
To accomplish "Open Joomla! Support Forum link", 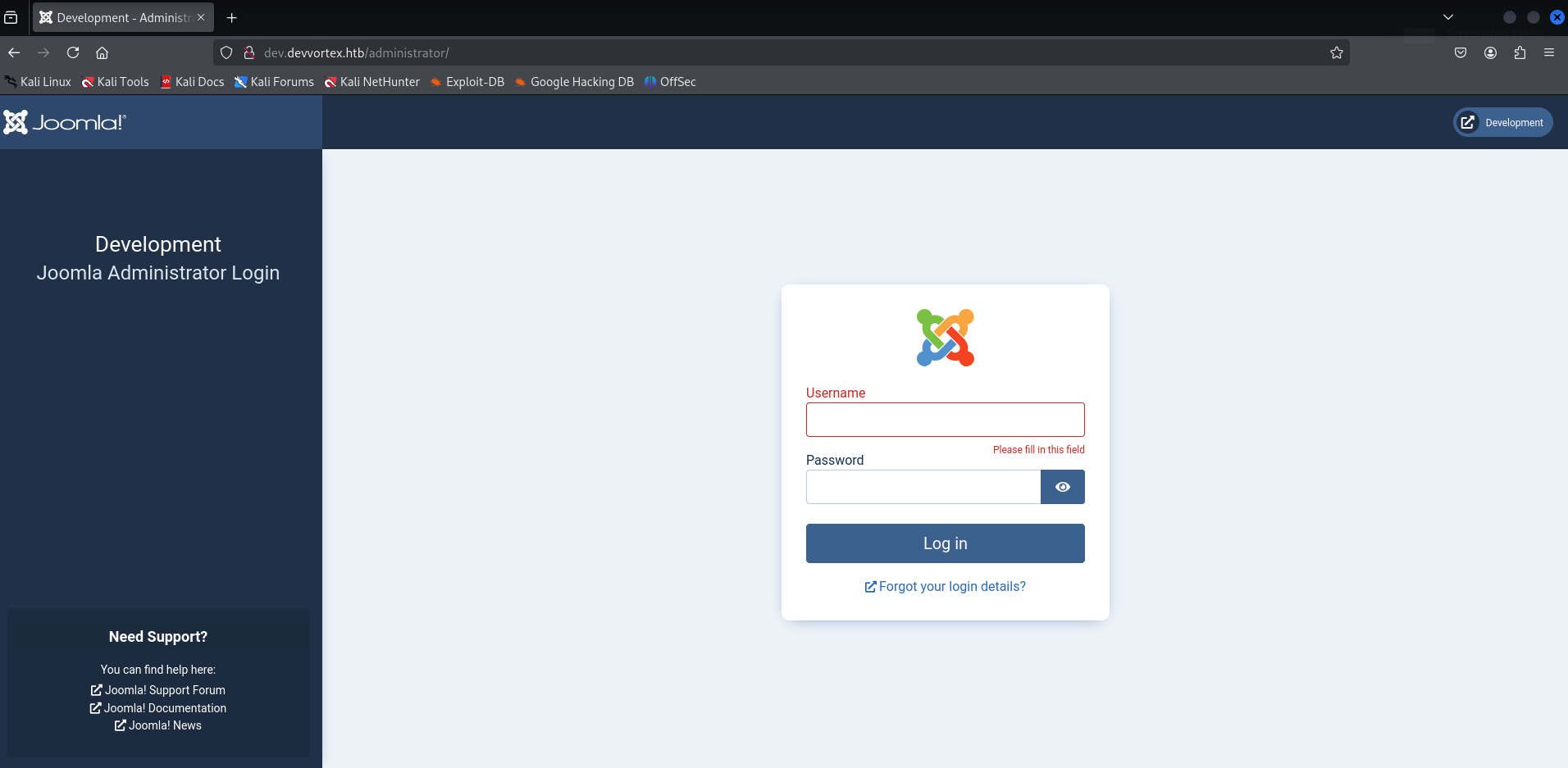I will 158,690.
